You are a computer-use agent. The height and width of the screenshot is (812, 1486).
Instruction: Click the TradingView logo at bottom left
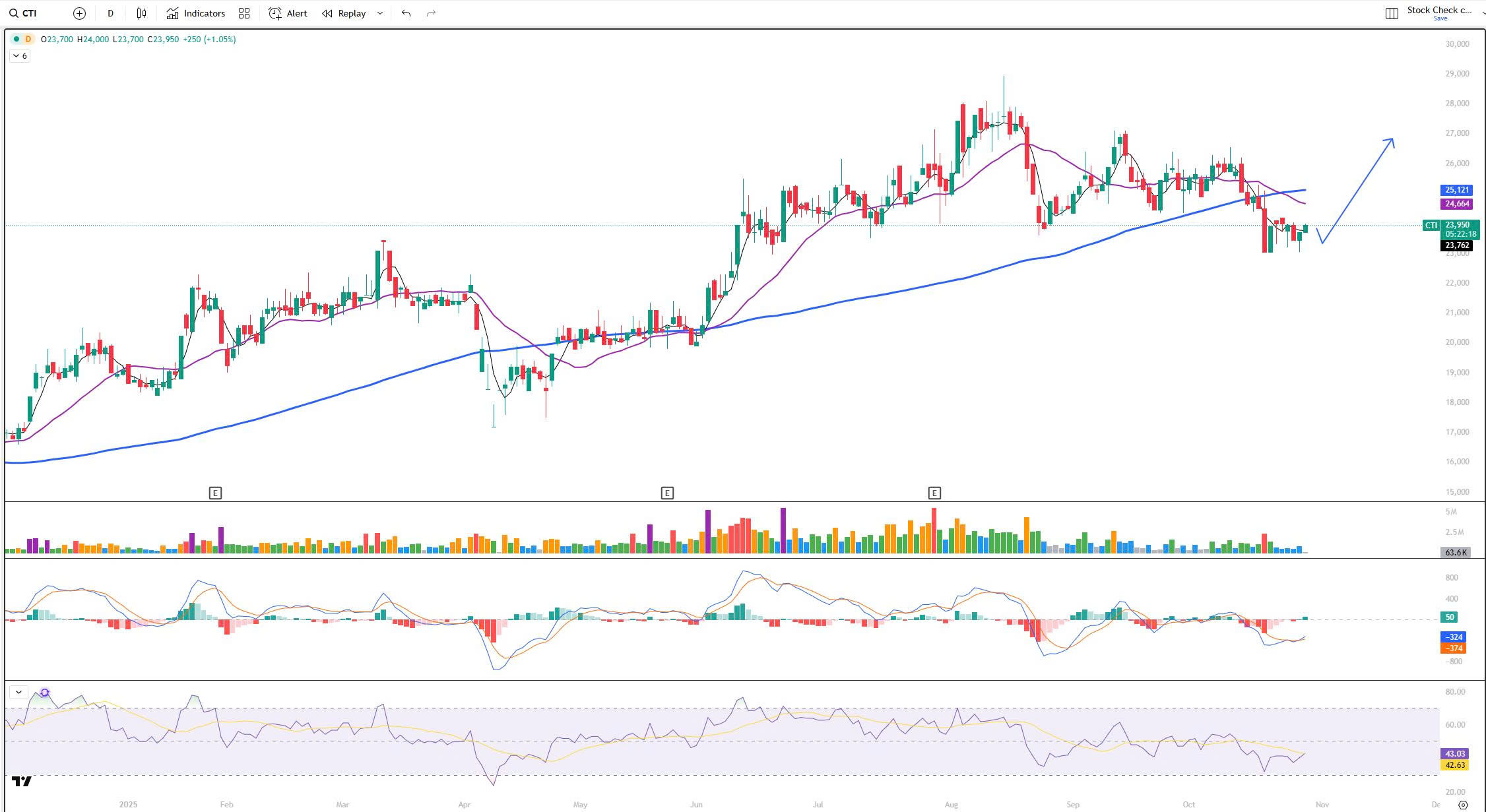point(22,782)
